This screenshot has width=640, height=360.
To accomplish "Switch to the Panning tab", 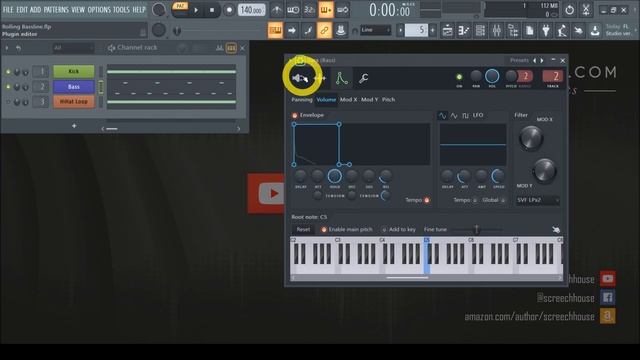I will click(302, 100).
